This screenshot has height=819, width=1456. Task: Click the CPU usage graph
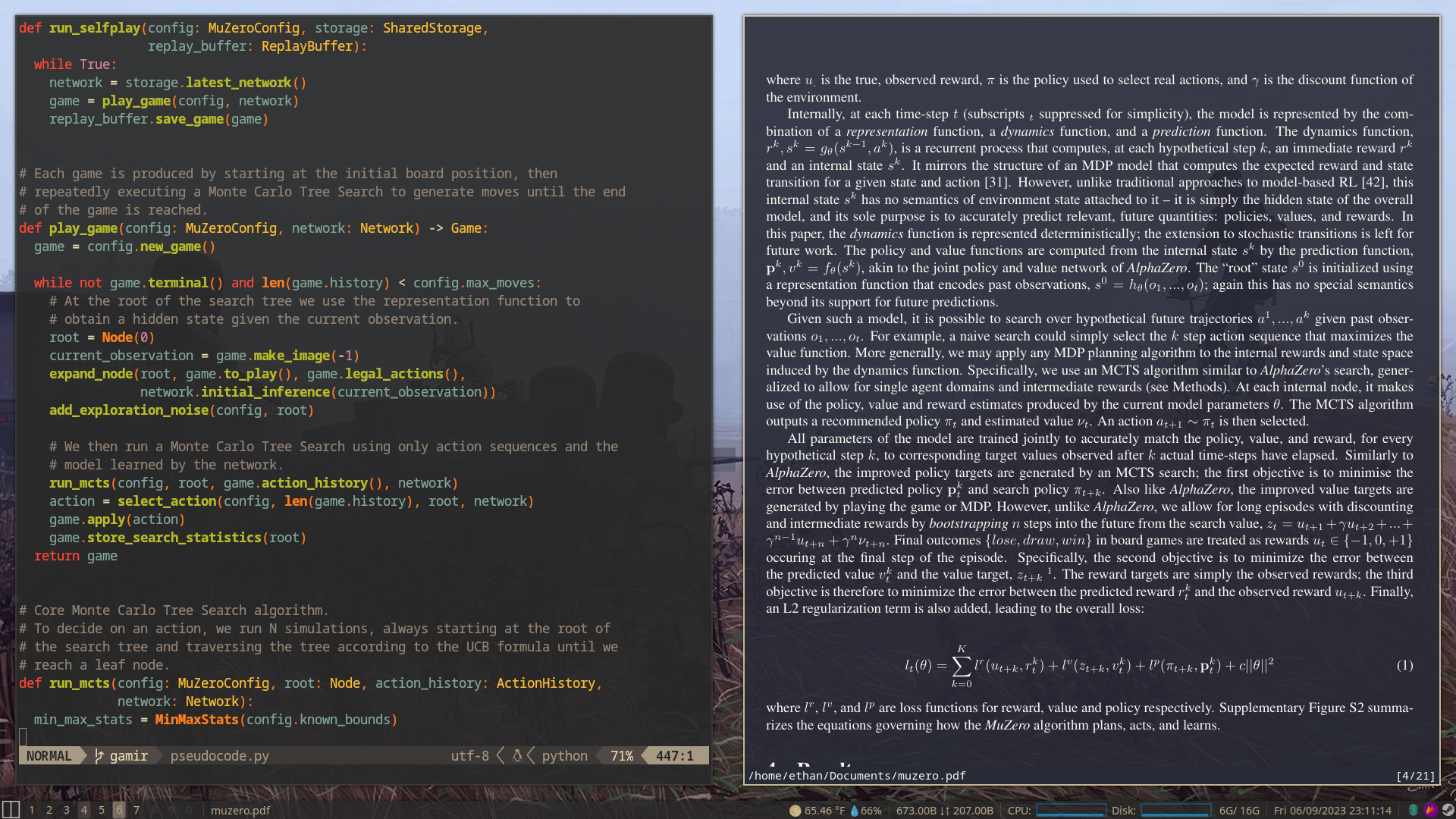1071,810
